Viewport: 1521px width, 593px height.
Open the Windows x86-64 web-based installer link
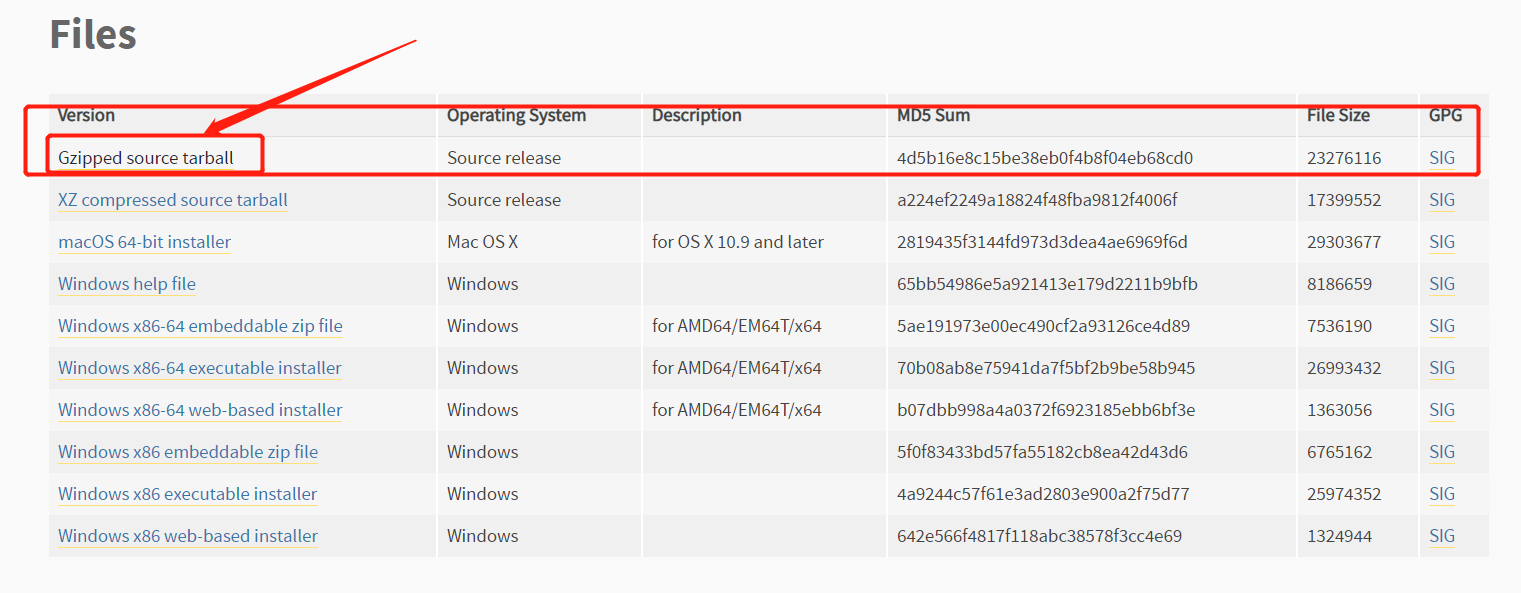click(199, 409)
